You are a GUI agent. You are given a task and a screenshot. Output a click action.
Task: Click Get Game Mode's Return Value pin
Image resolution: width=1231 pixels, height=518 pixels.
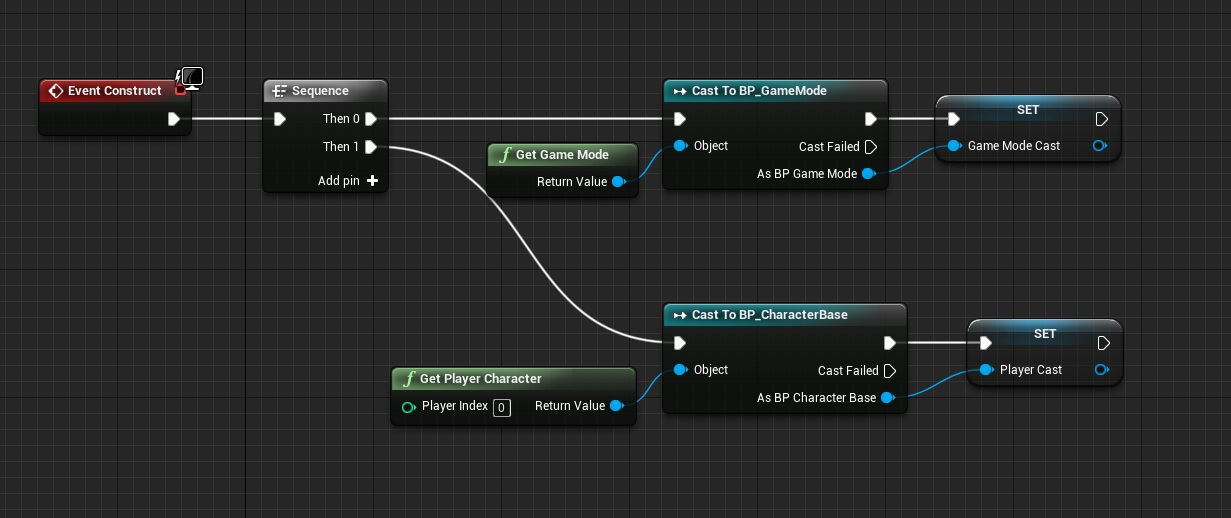click(618, 182)
